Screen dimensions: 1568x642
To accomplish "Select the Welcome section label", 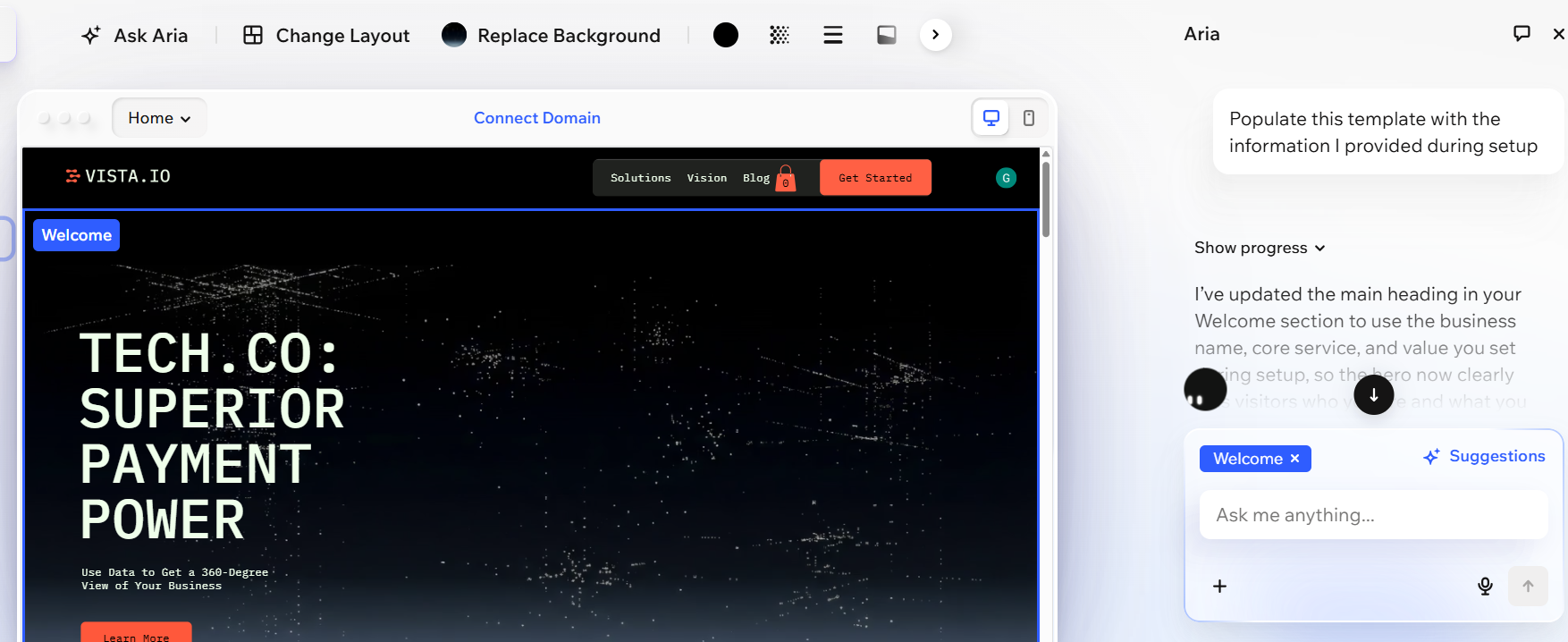I will (x=76, y=235).
